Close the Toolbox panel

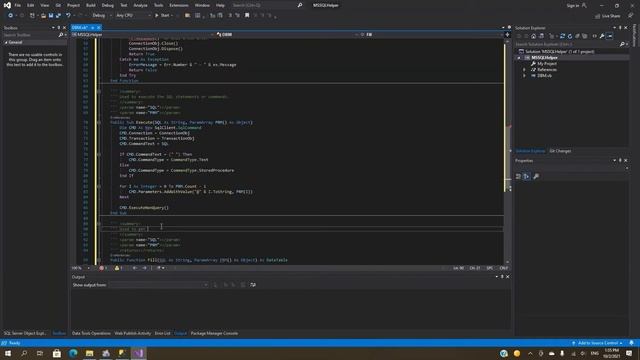[64, 28]
